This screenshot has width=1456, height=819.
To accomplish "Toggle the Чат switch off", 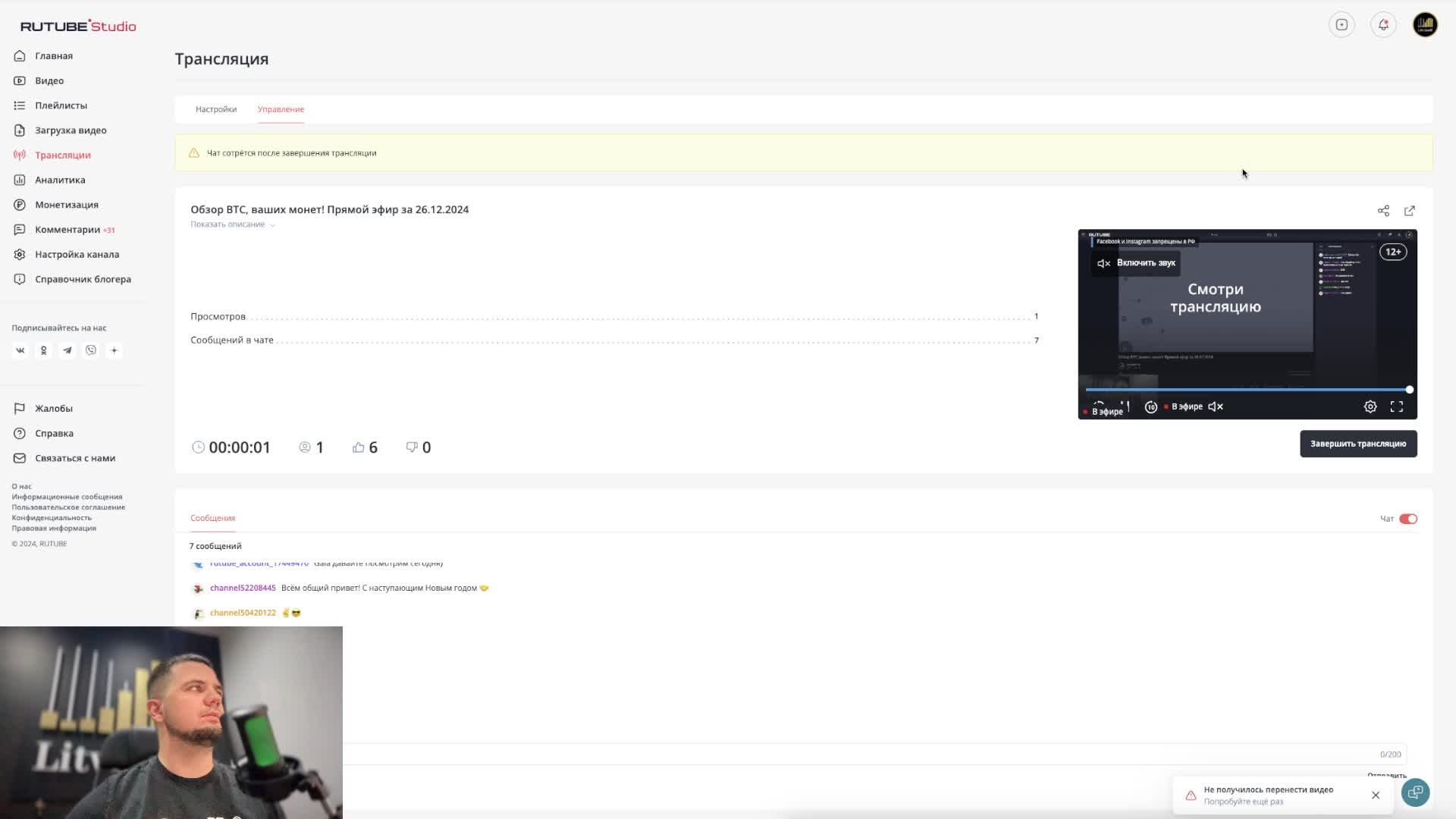I will tap(1408, 519).
